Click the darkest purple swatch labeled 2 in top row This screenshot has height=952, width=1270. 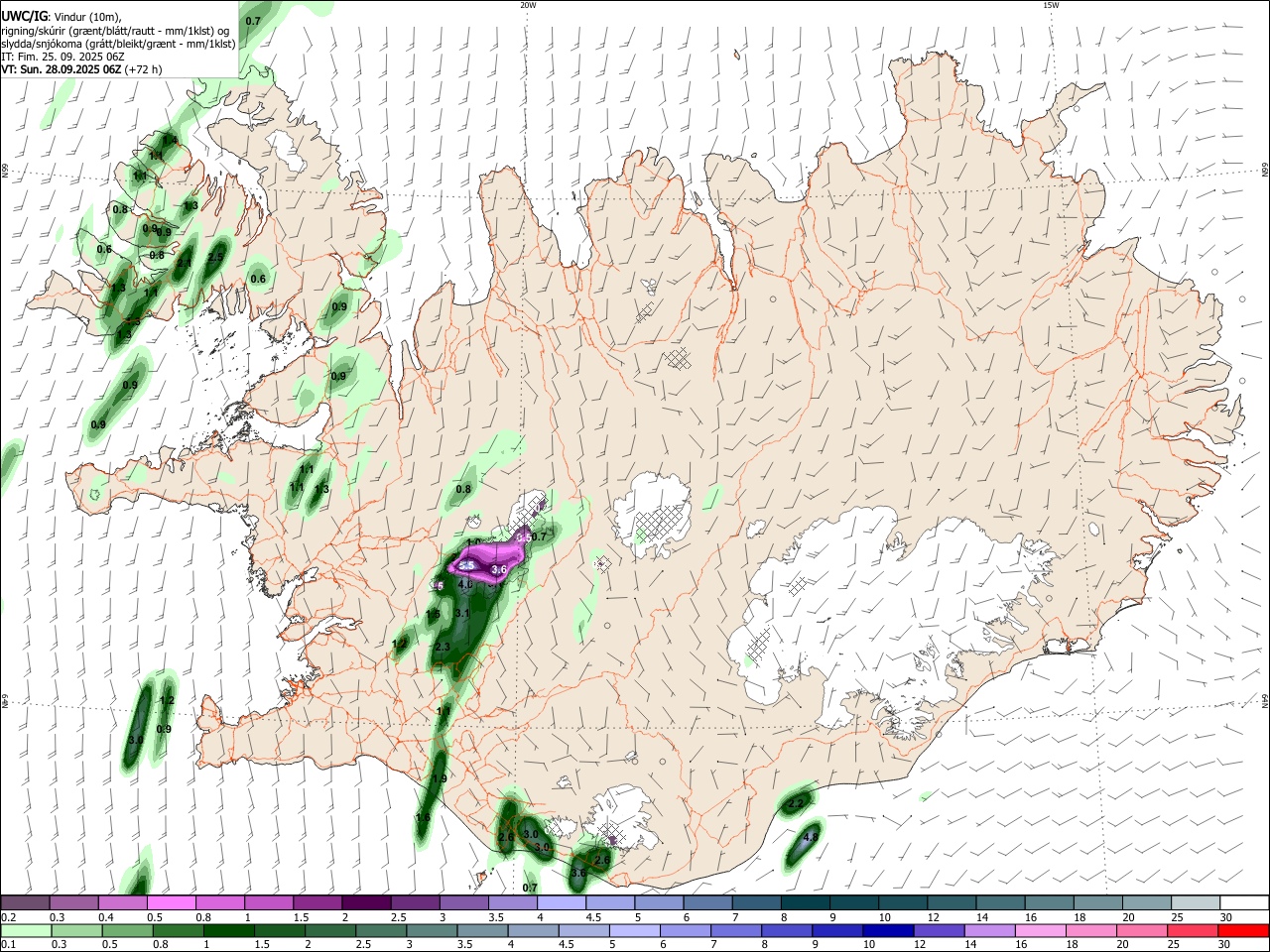[365, 903]
